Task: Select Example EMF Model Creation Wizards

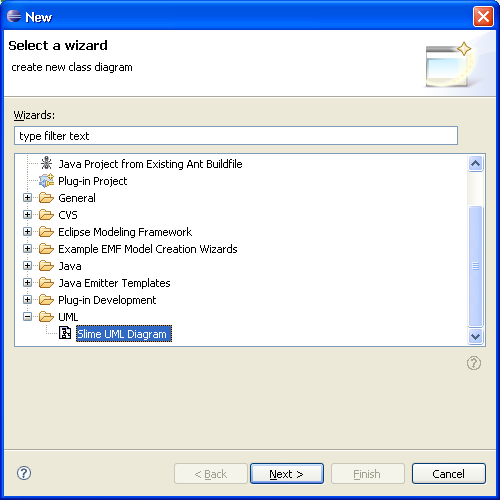Action: point(148,249)
